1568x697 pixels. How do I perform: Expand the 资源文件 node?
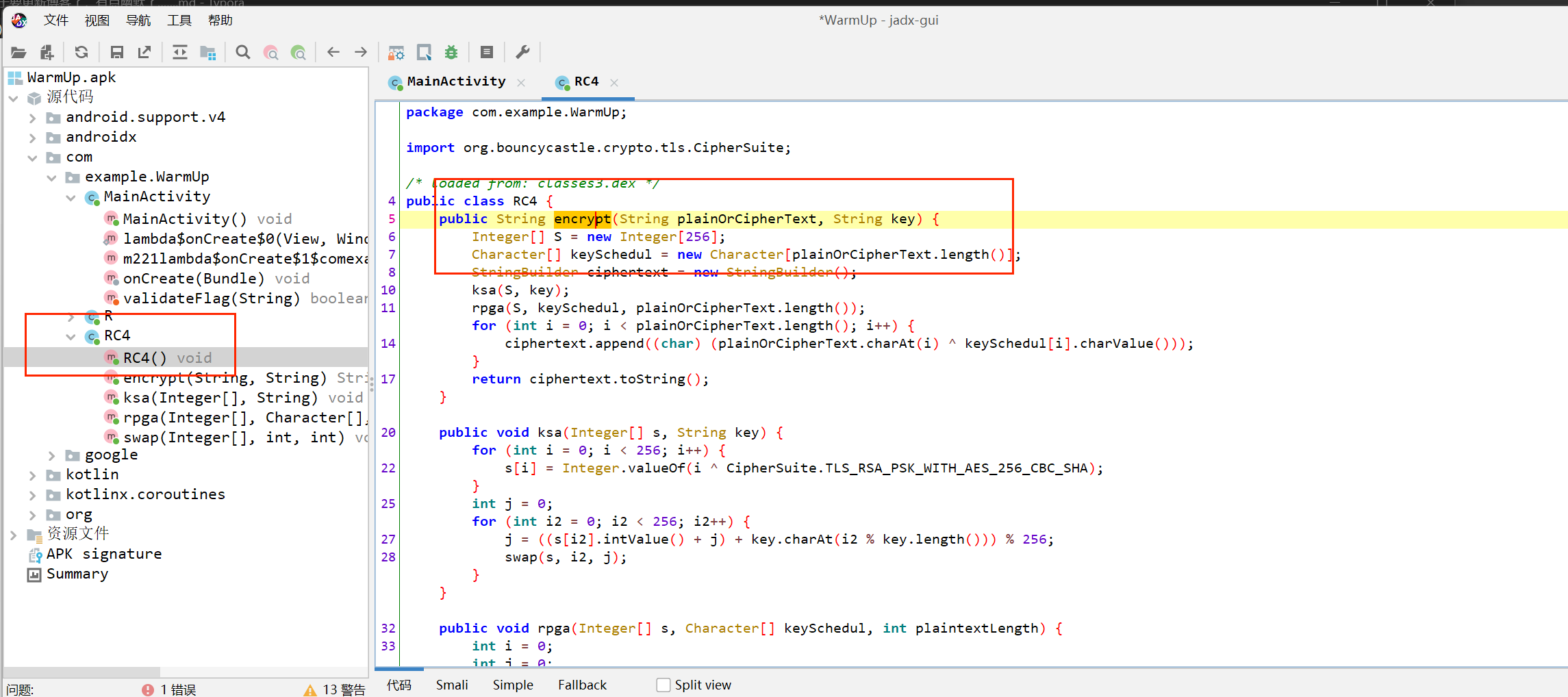tap(14, 535)
